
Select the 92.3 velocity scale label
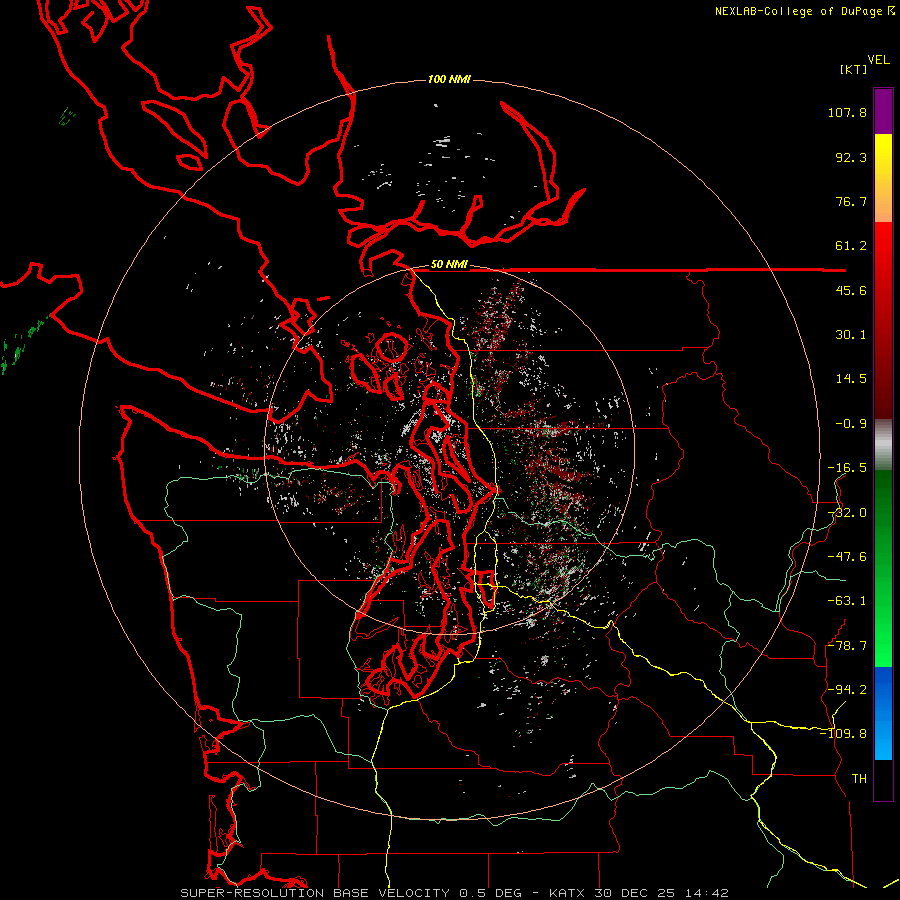851,157
